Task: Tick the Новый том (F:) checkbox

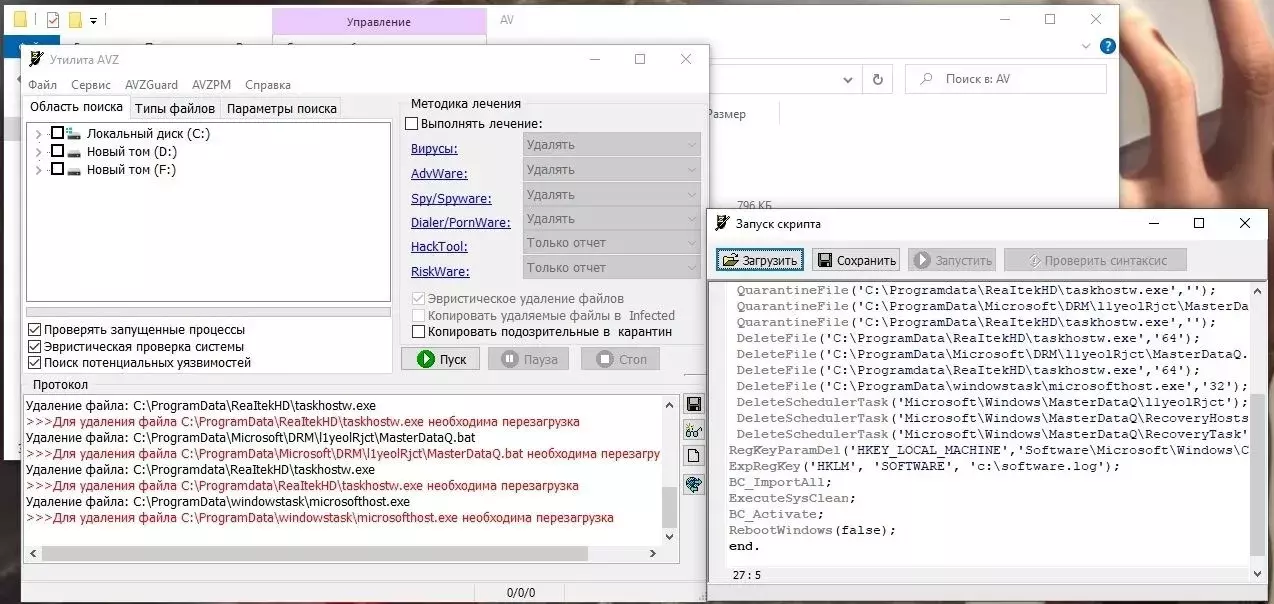Action: [x=57, y=169]
